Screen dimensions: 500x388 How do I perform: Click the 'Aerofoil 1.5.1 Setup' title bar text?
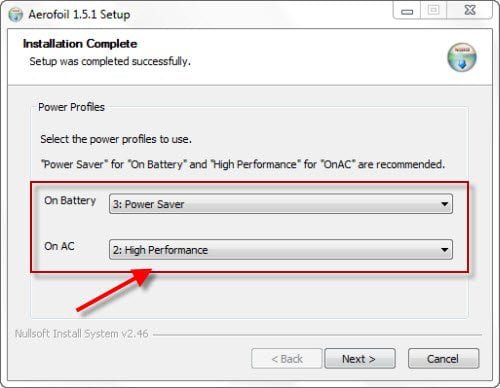click(79, 15)
